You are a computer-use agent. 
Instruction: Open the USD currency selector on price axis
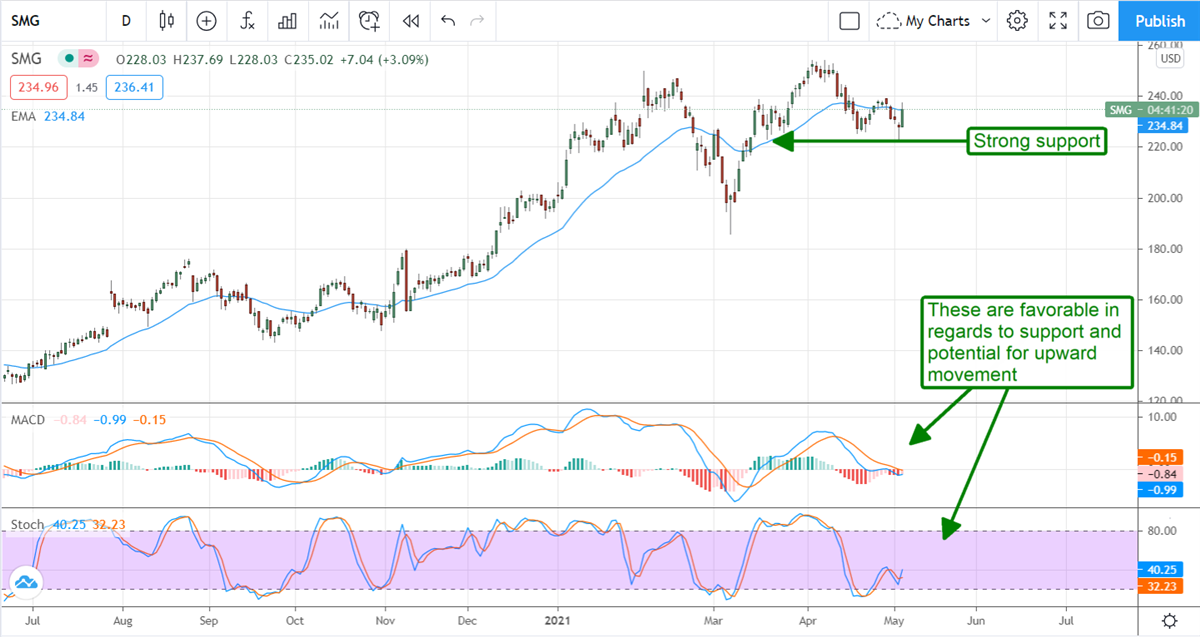coord(1168,59)
